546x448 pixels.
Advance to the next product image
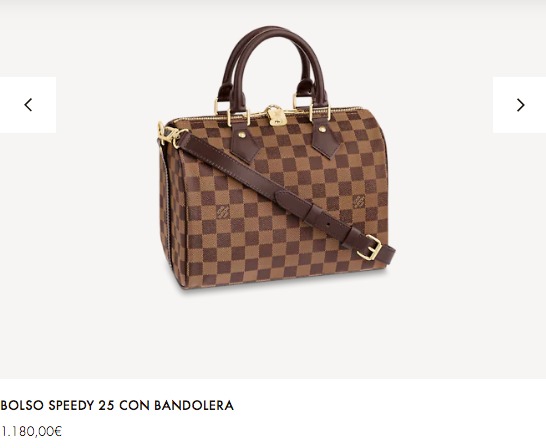[520, 105]
